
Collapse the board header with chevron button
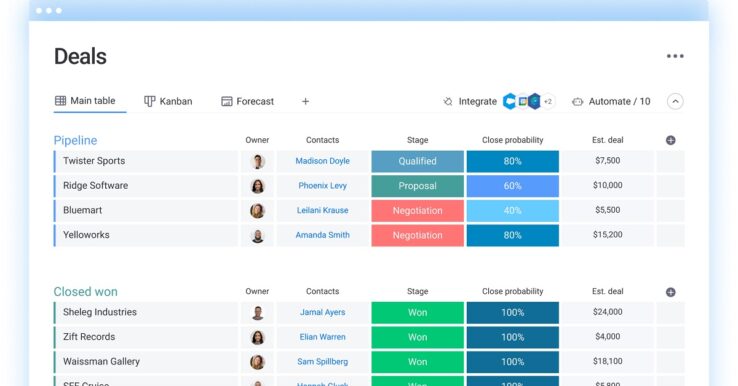[x=675, y=101]
